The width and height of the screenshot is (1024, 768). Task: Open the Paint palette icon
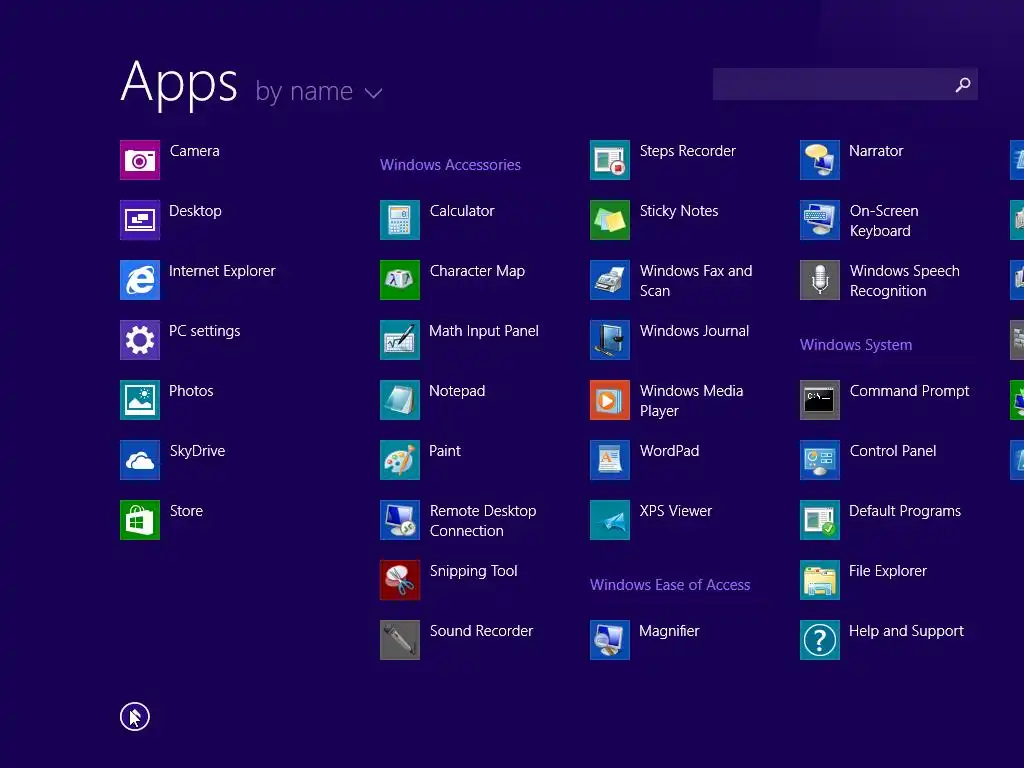click(400, 460)
